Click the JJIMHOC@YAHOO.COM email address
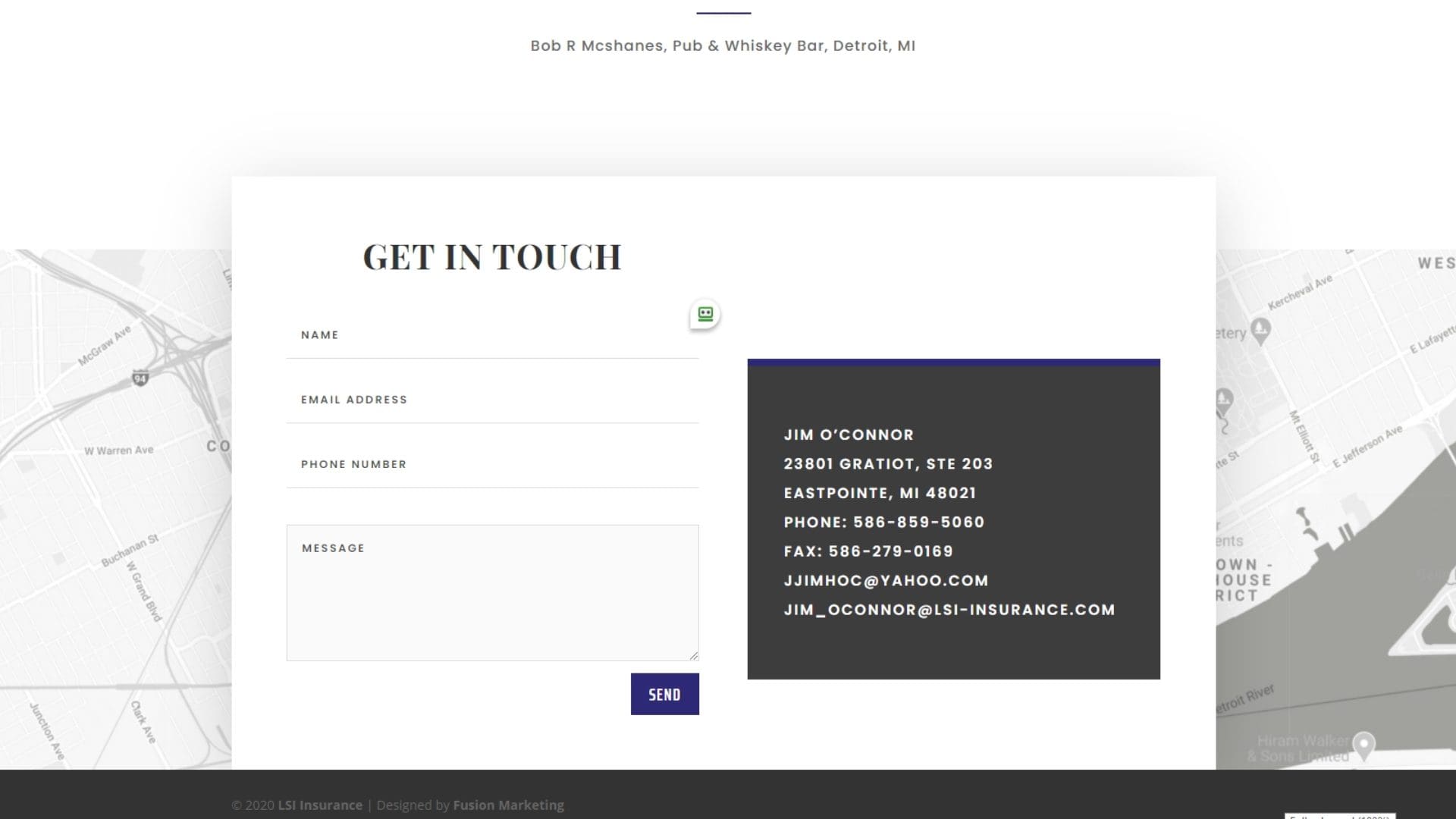Screen dimensions: 1456x819 click(886, 580)
